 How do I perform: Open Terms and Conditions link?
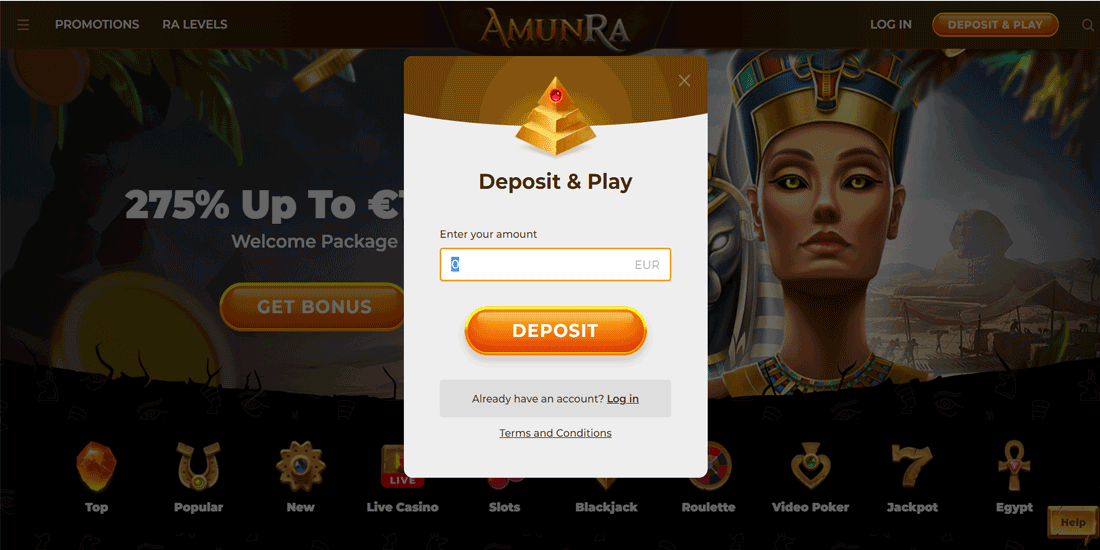[x=555, y=433]
